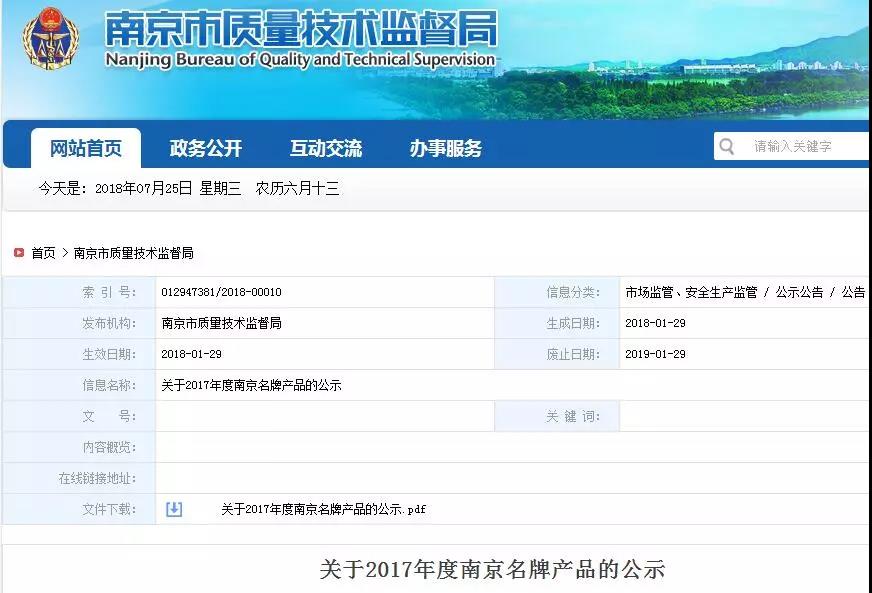Select the 信息分类 category text

pyautogui.click(x=745, y=292)
